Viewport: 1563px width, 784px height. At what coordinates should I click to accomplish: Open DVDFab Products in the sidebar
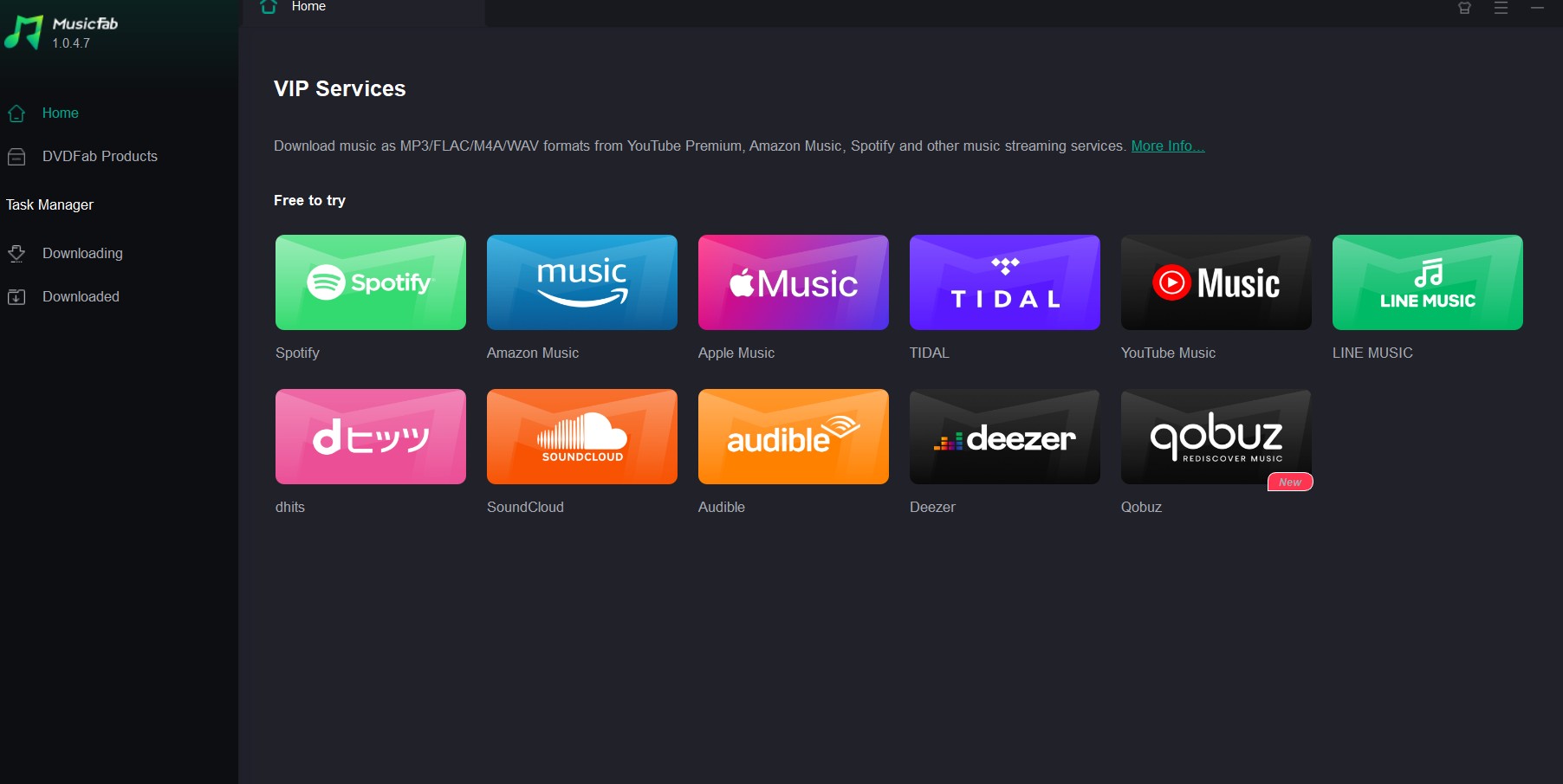(x=100, y=157)
